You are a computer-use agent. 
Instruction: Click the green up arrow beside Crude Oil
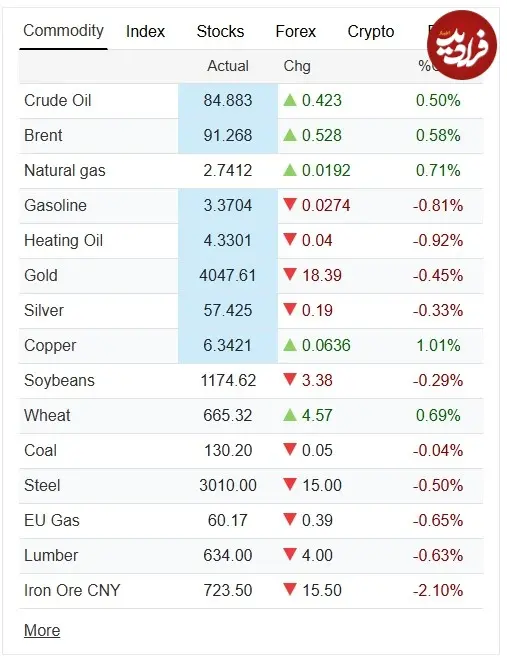tap(290, 100)
